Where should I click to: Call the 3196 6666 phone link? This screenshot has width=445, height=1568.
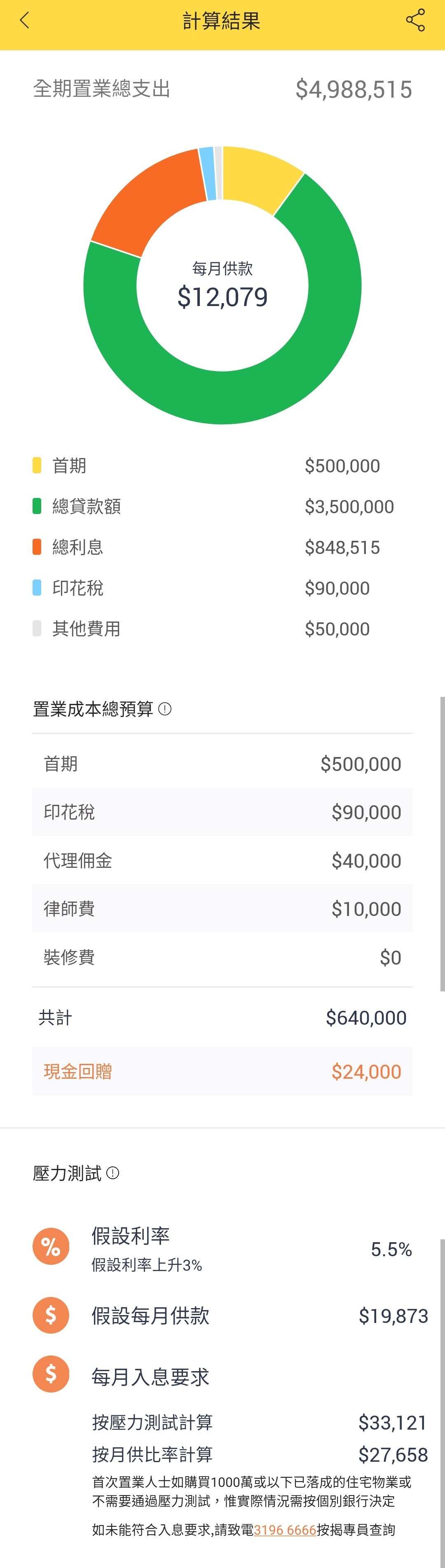click(285, 1530)
